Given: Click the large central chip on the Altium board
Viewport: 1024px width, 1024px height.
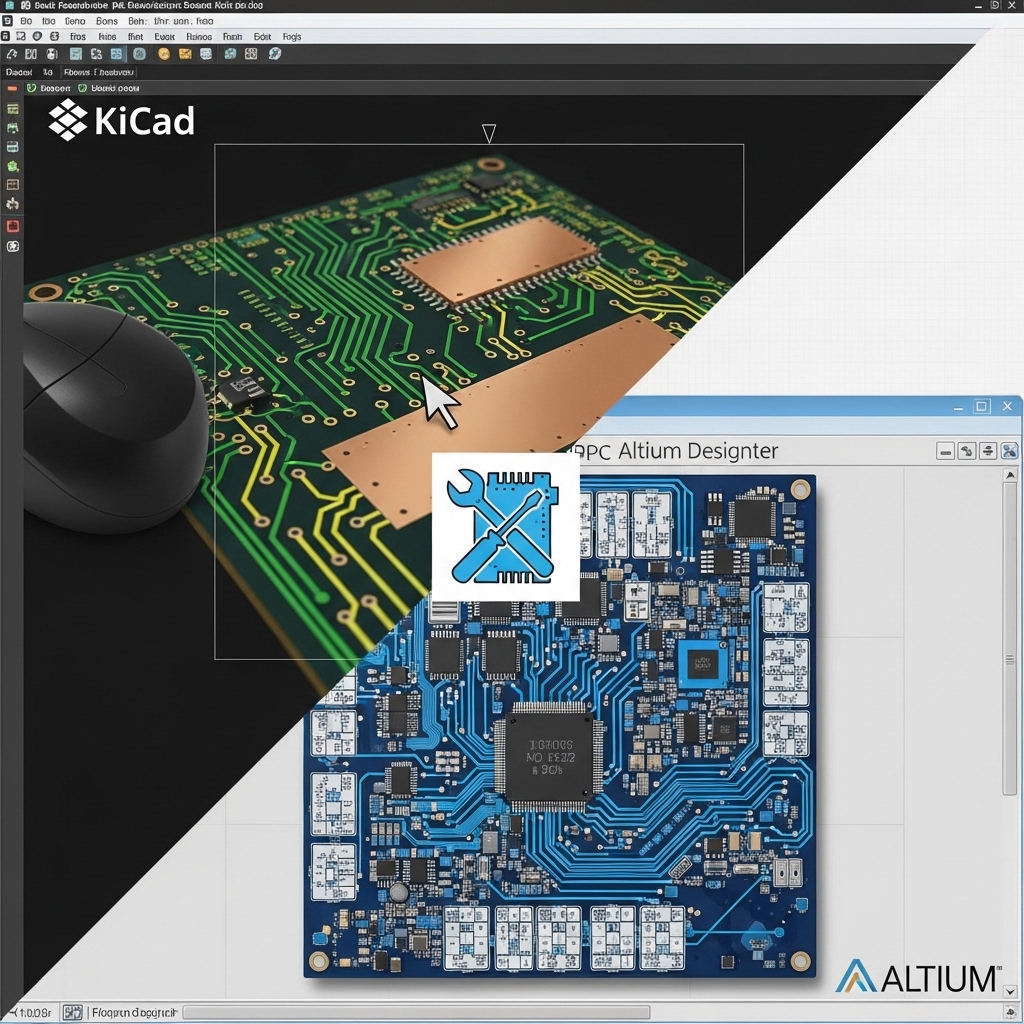Looking at the screenshot, I should (549, 756).
